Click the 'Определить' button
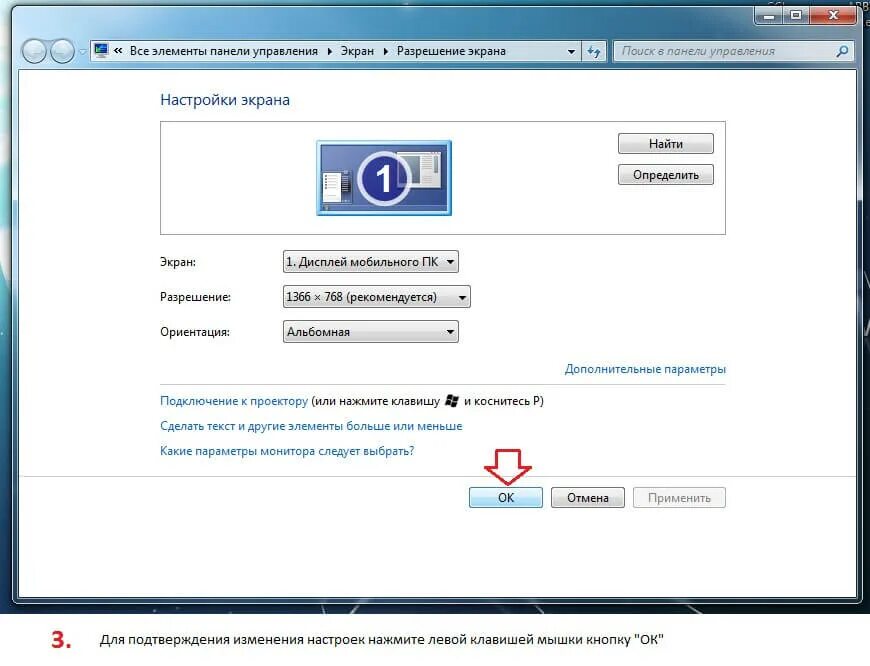This screenshot has width=870, height=666. point(665,175)
